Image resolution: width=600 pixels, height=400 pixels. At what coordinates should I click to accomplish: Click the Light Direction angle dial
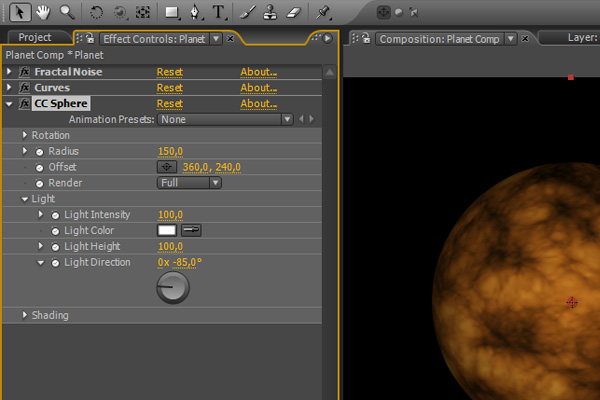click(173, 287)
